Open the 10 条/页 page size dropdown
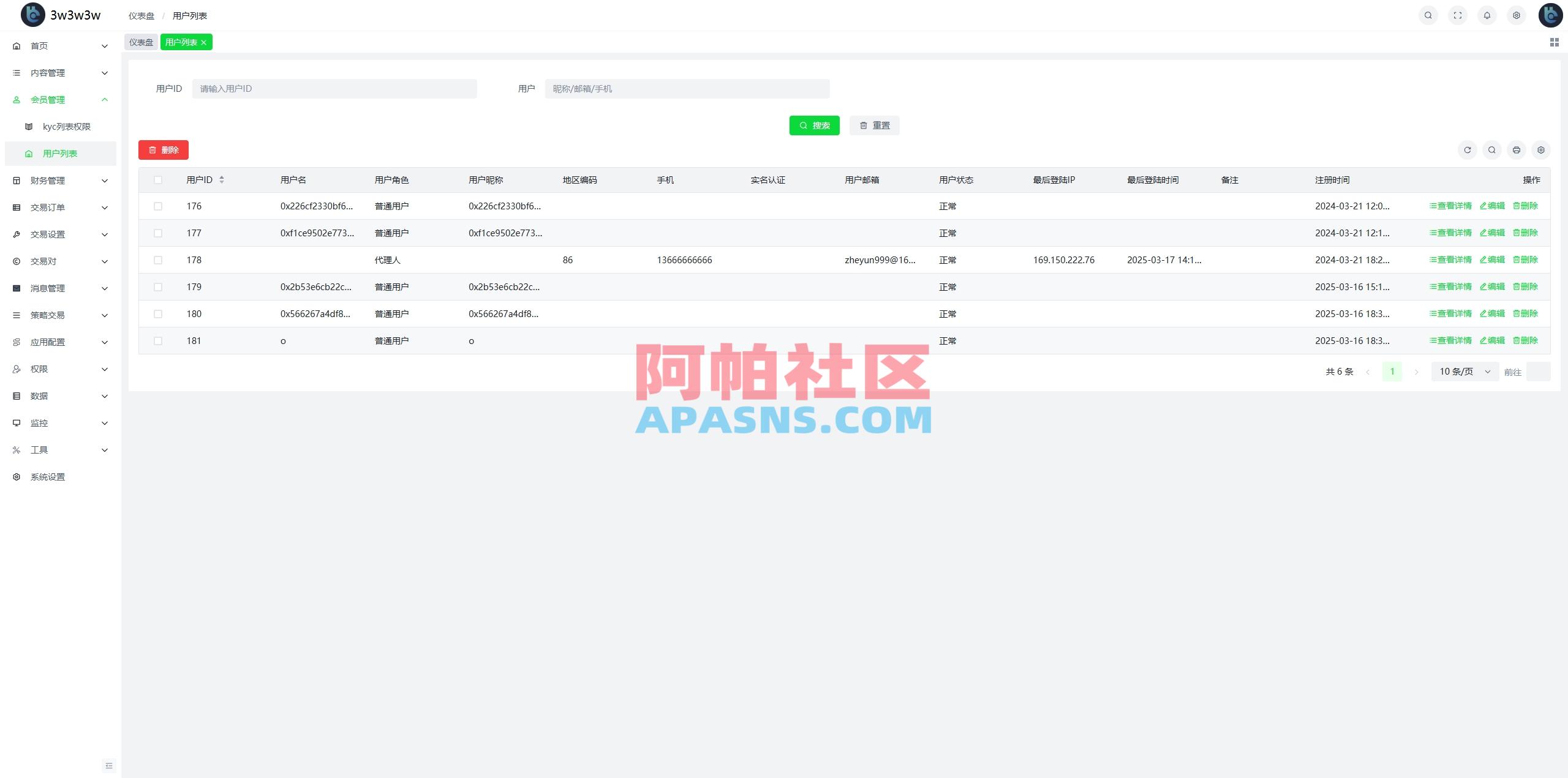 [x=1464, y=371]
